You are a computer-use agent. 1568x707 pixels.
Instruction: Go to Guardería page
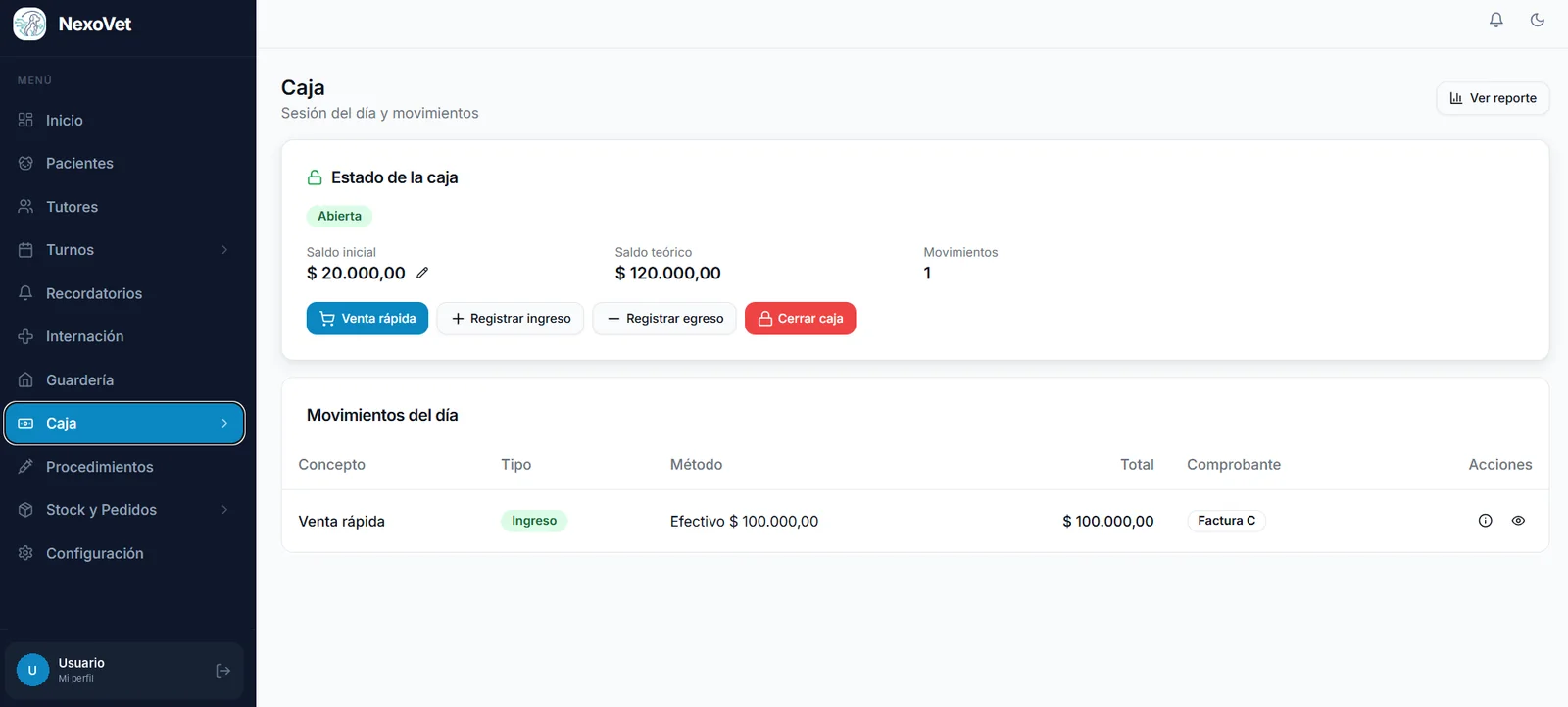point(124,379)
